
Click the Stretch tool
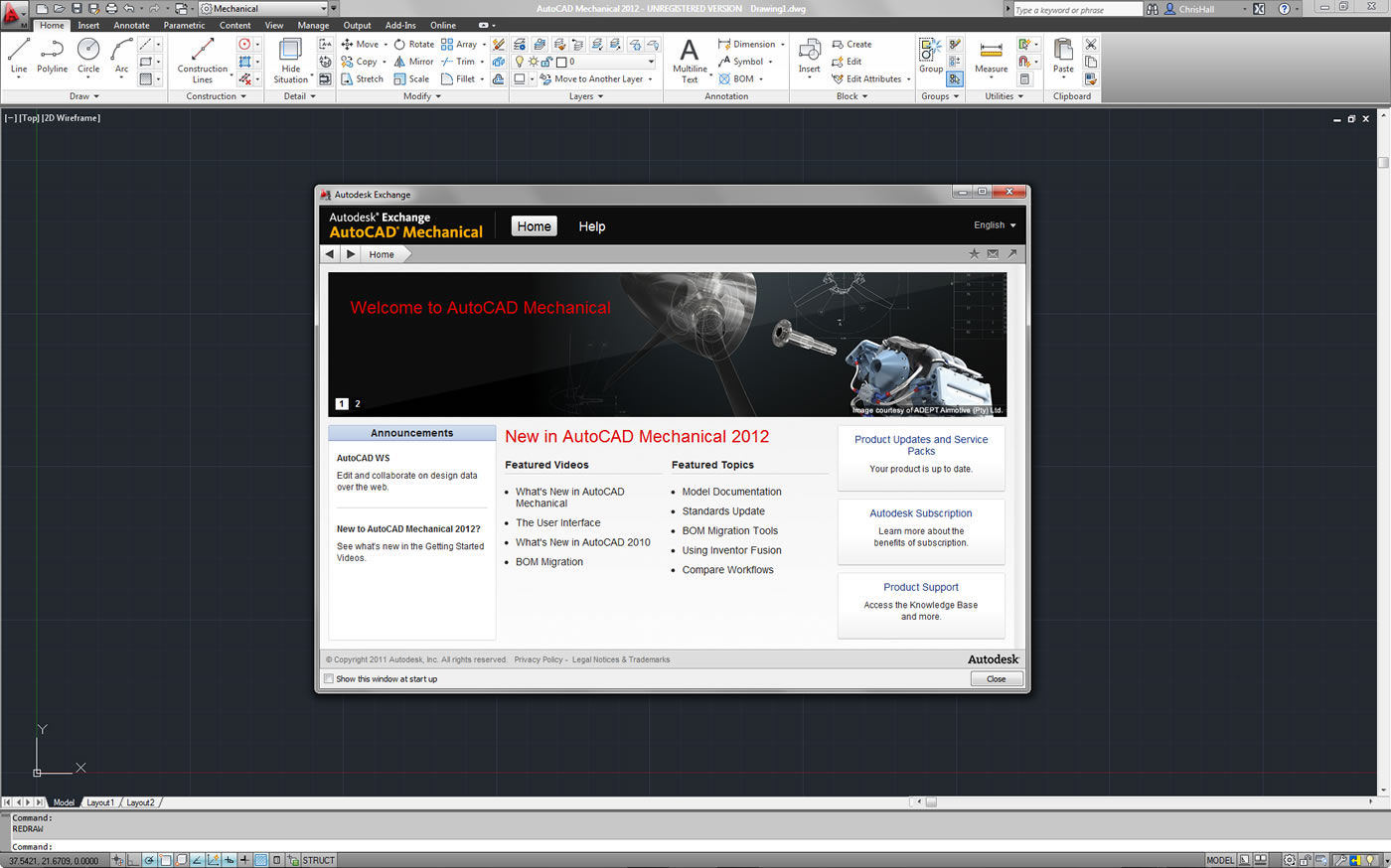[x=362, y=79]
